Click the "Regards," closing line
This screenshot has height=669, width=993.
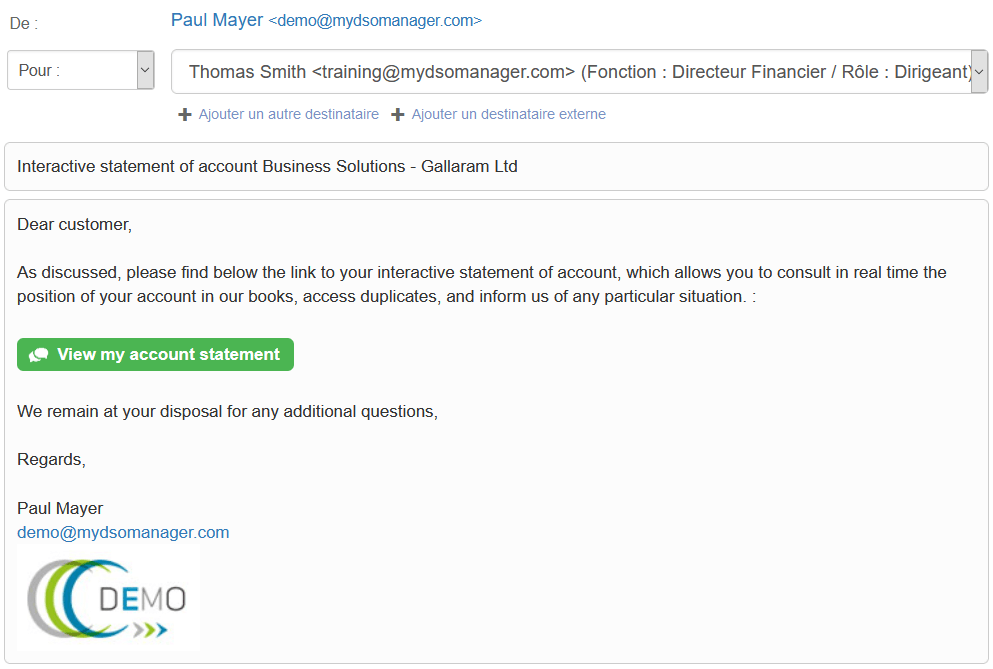click(52, 460)
